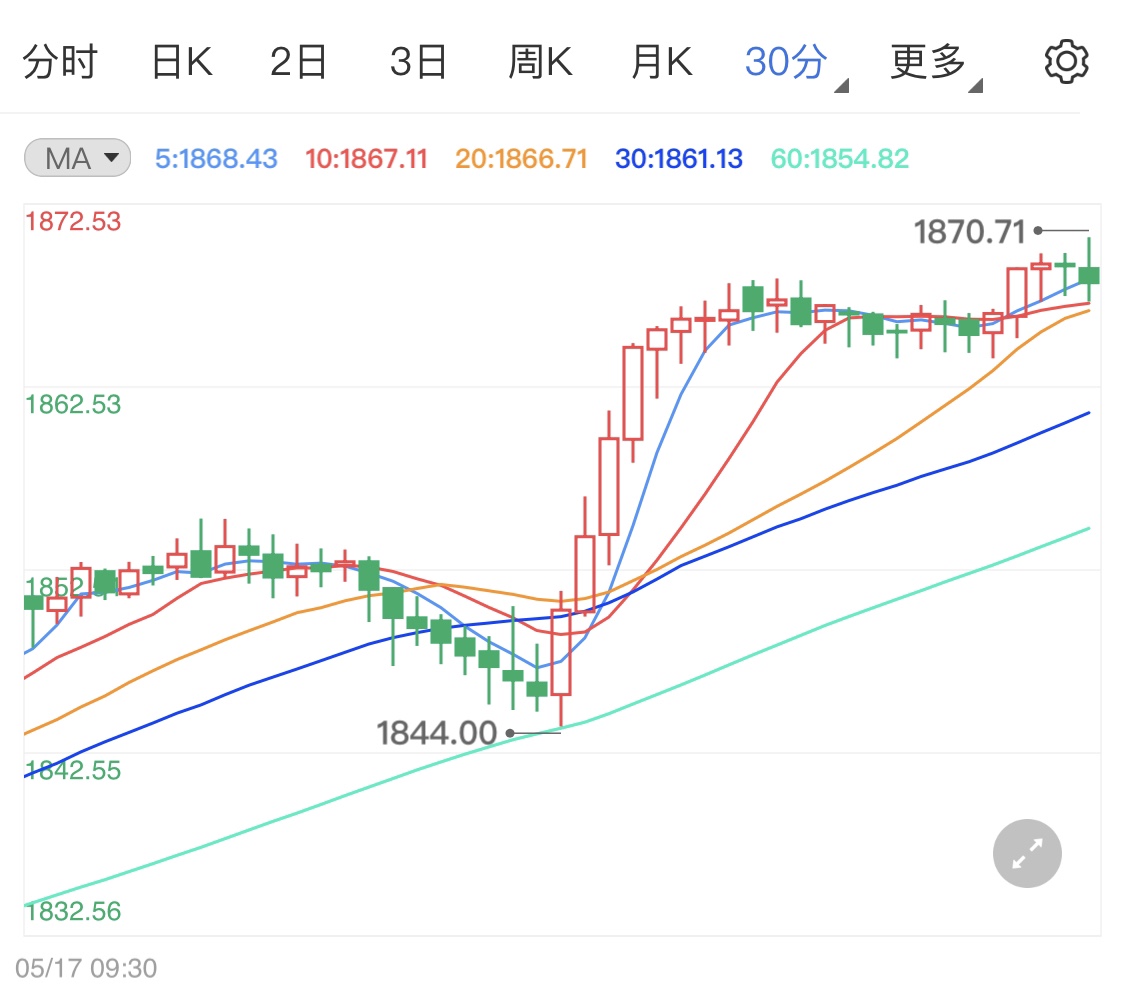Screen dimensions: 1125x992
Task: Click the MA10 value 10:1867.11
Action: pyautogui.click(x=366, y=159)
